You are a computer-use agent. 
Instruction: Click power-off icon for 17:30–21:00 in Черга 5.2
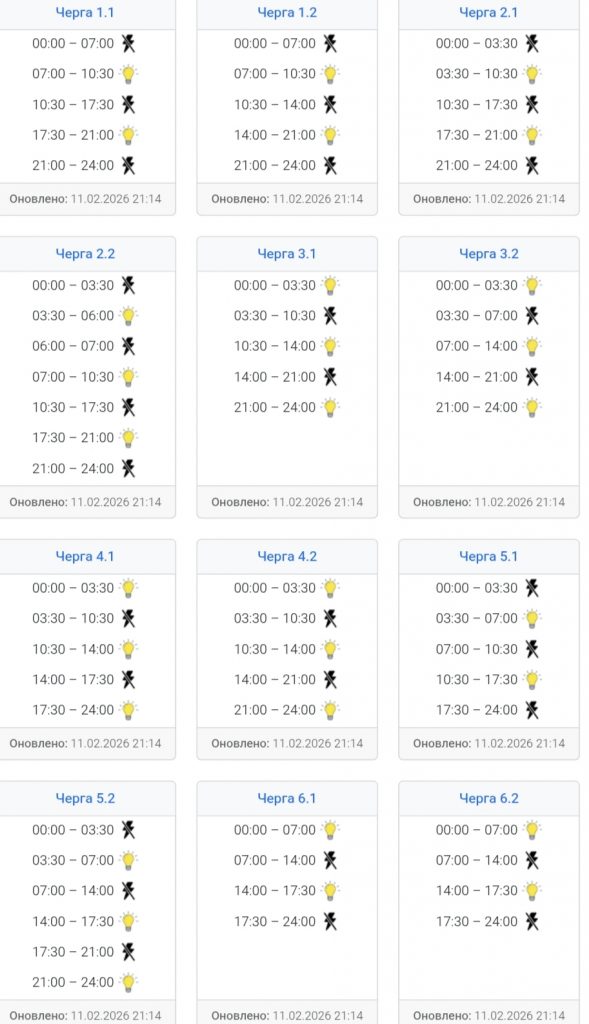click(128, 952)
